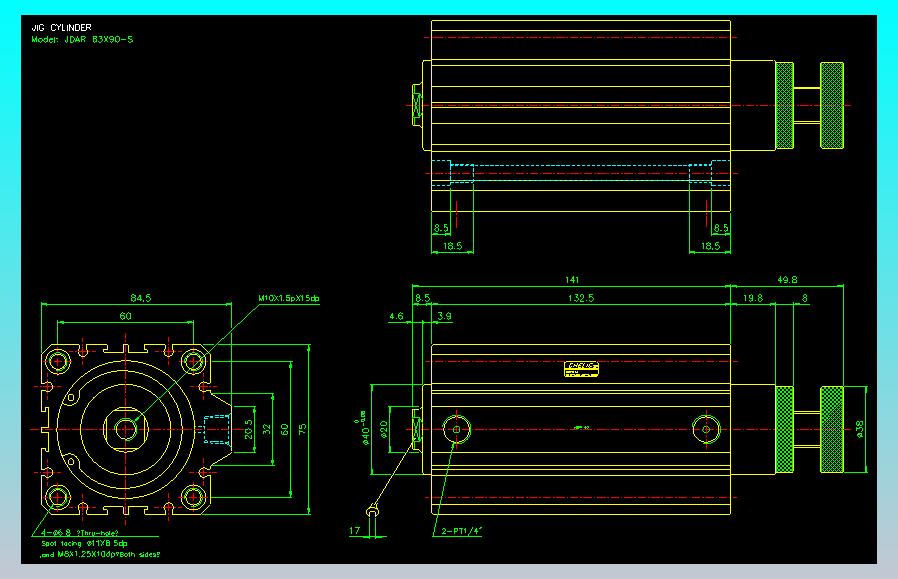Pick the 17 wrench flat dimension

click(355, 530)
